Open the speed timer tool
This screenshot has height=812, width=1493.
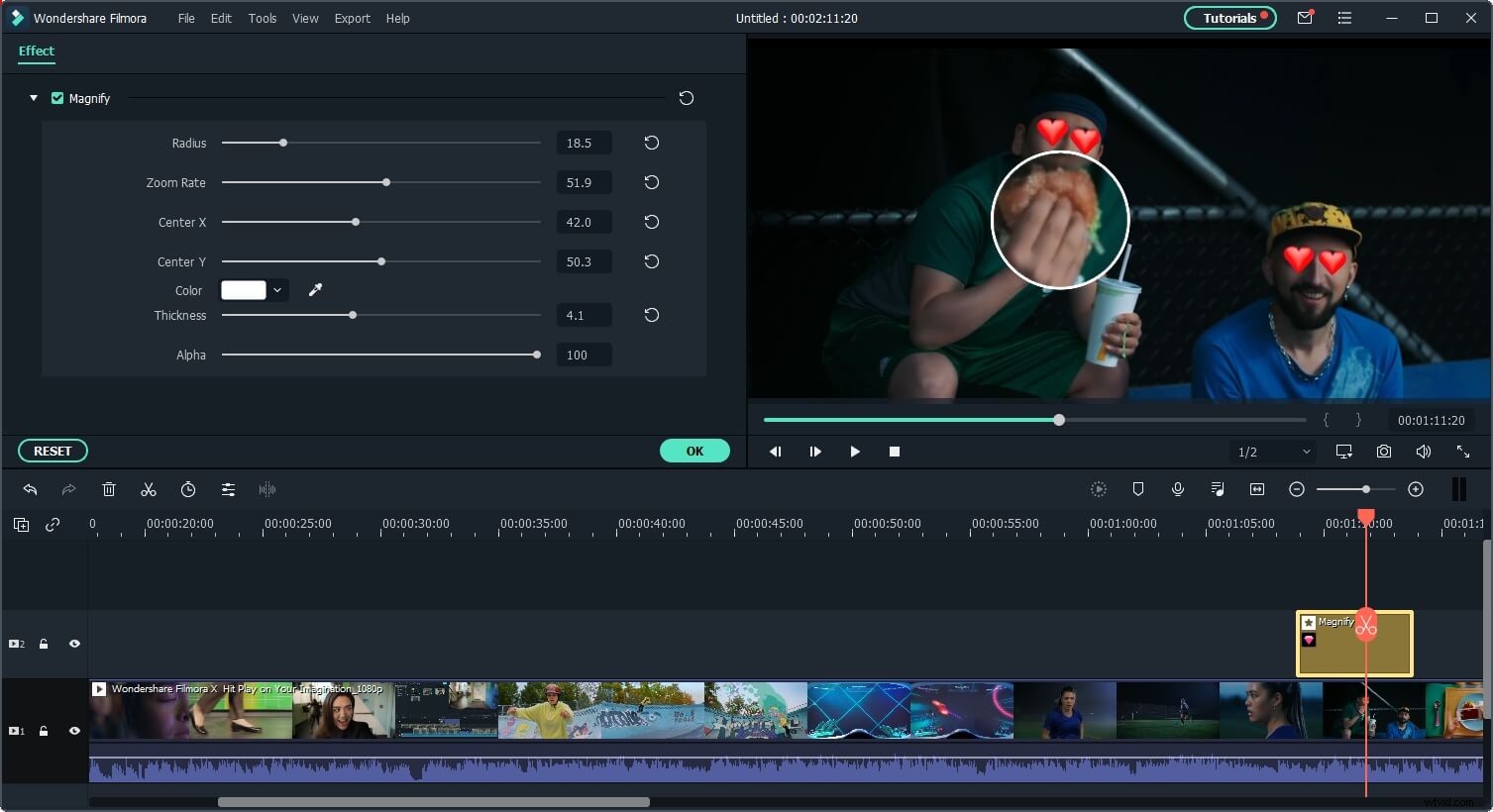click(188, 489)
